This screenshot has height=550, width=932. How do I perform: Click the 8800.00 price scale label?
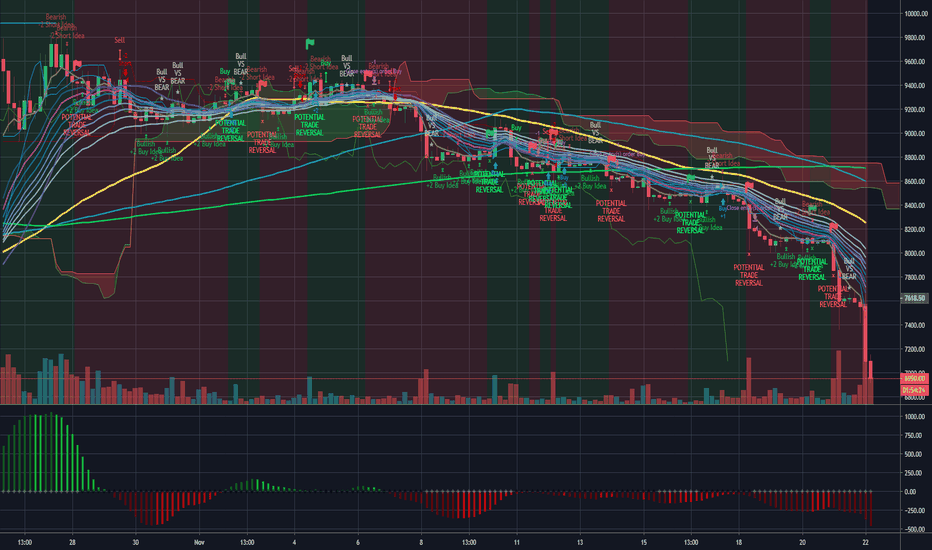[915, 158]
